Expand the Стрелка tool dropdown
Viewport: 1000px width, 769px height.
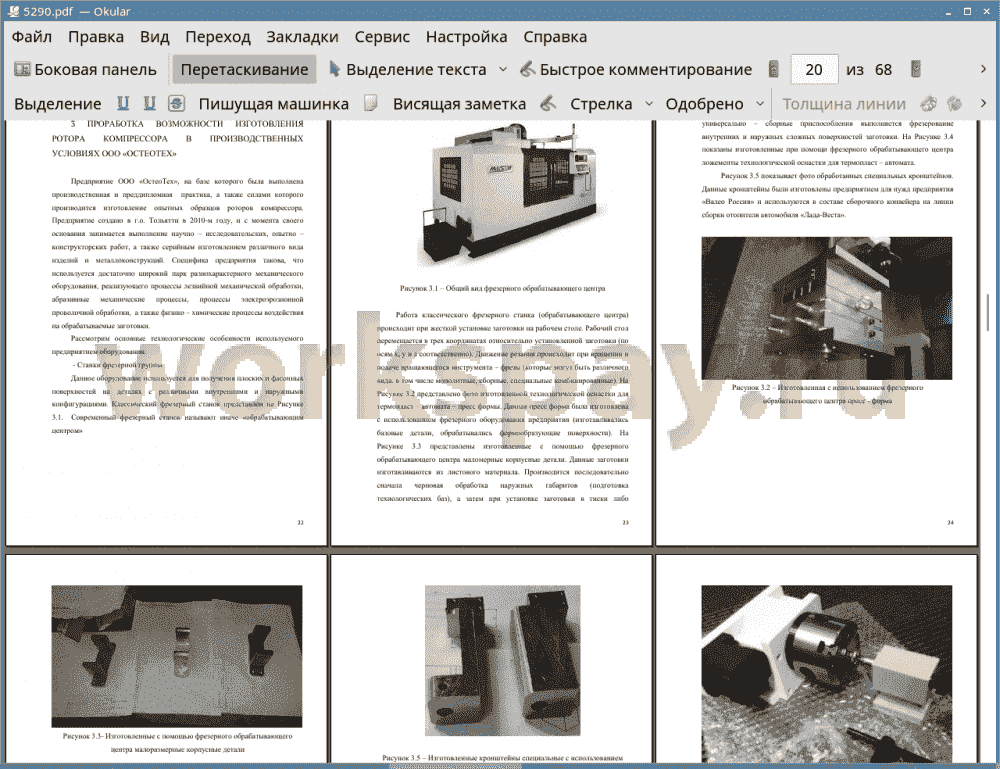[649, 103]
